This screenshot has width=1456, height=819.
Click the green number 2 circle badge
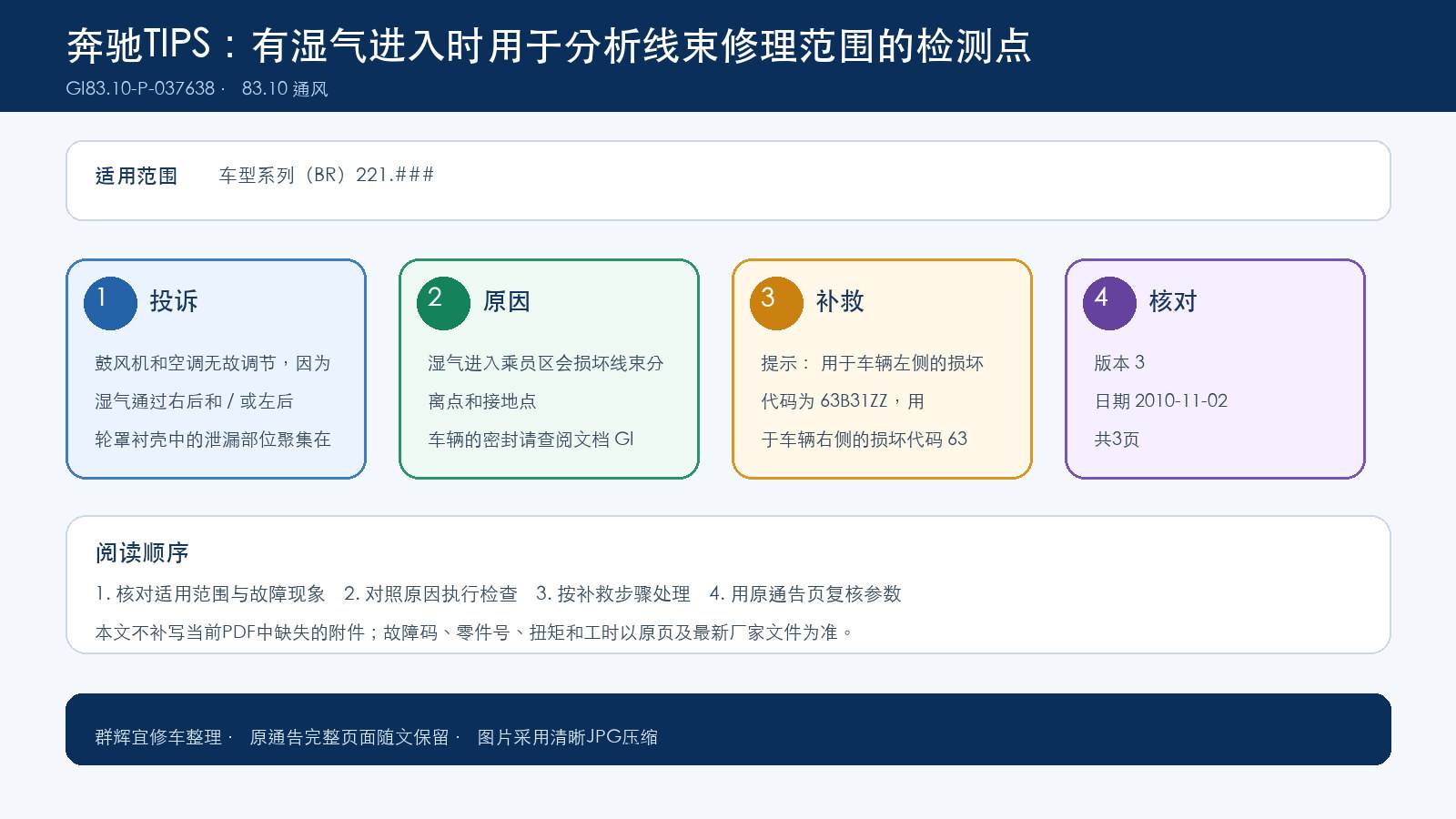[x=443, y=303]
